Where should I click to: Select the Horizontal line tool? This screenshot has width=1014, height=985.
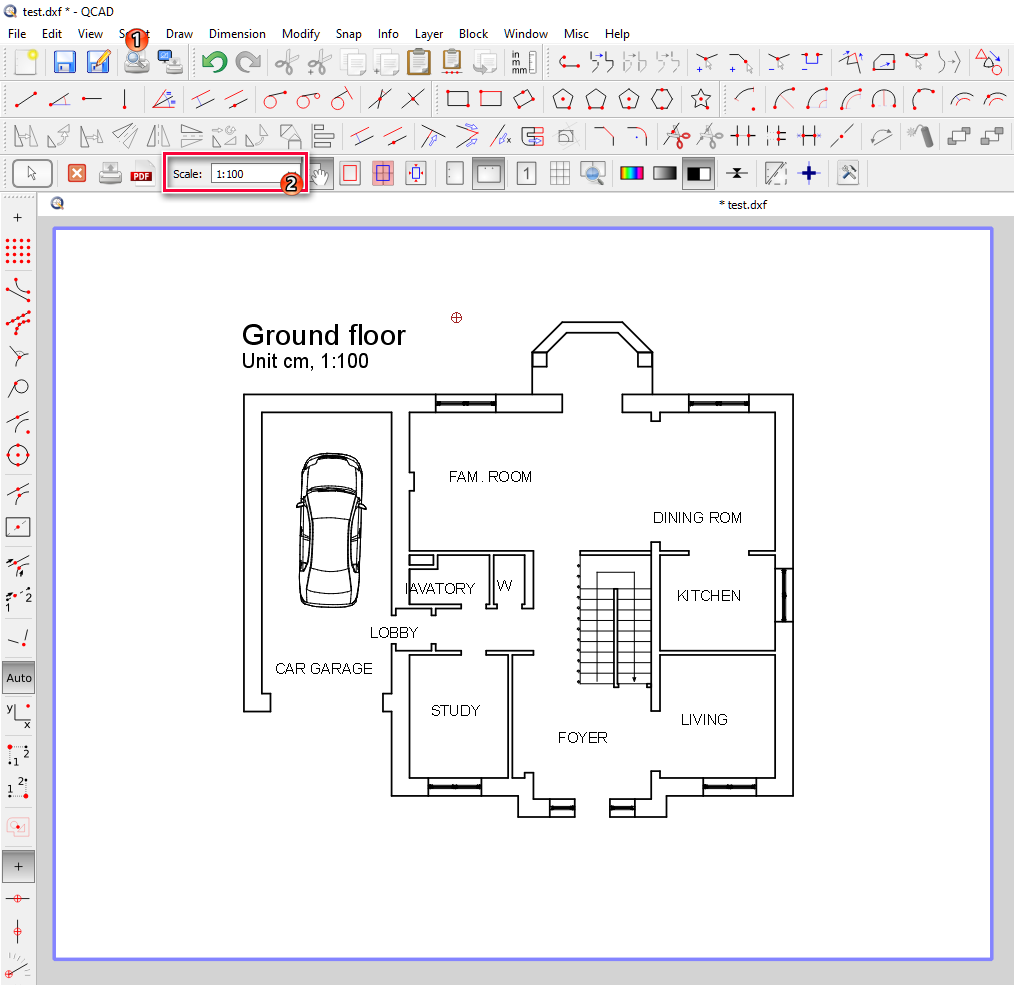(x=92, y=100)
